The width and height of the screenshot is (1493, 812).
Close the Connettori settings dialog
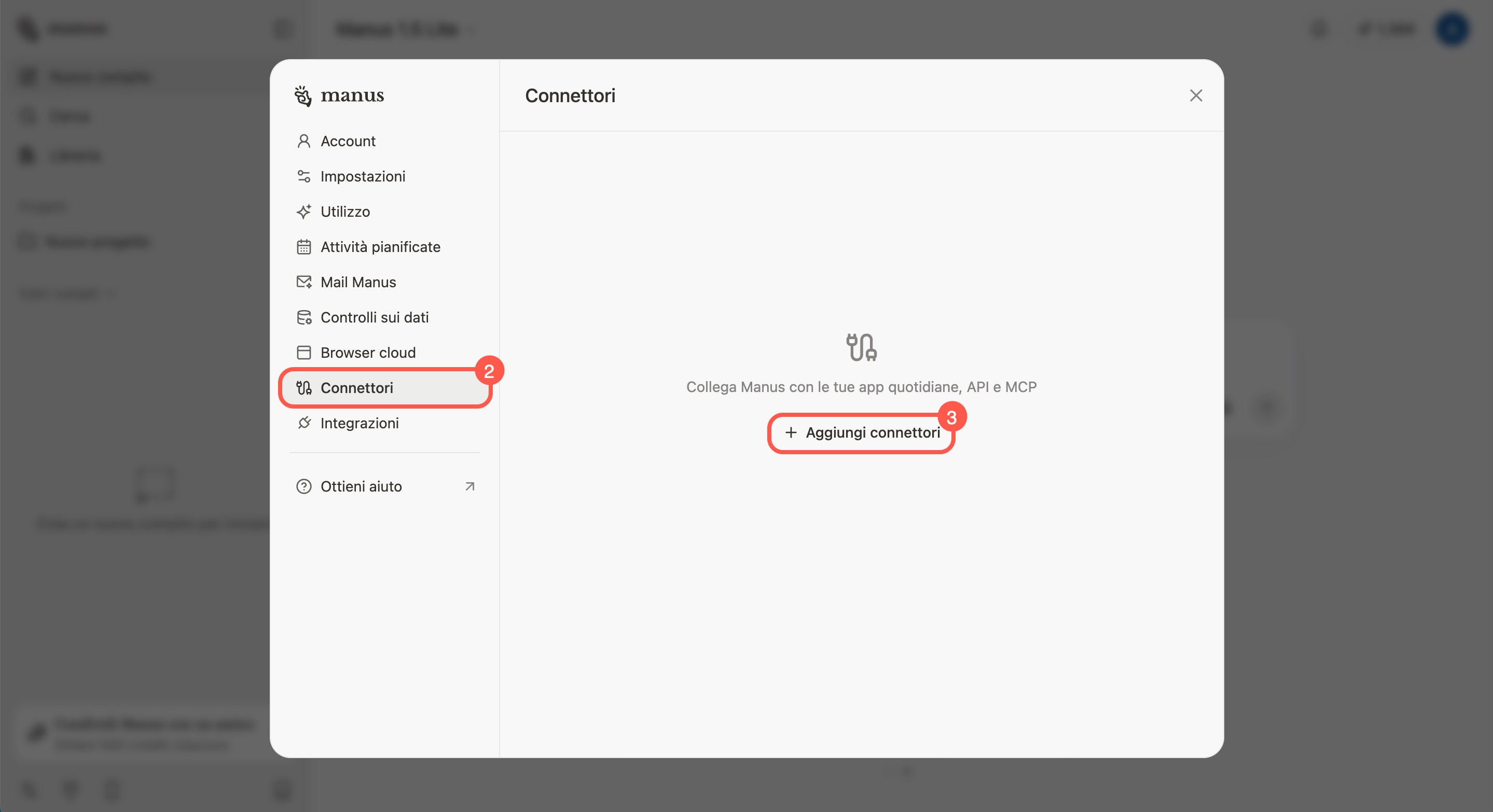pos(1196,95)
